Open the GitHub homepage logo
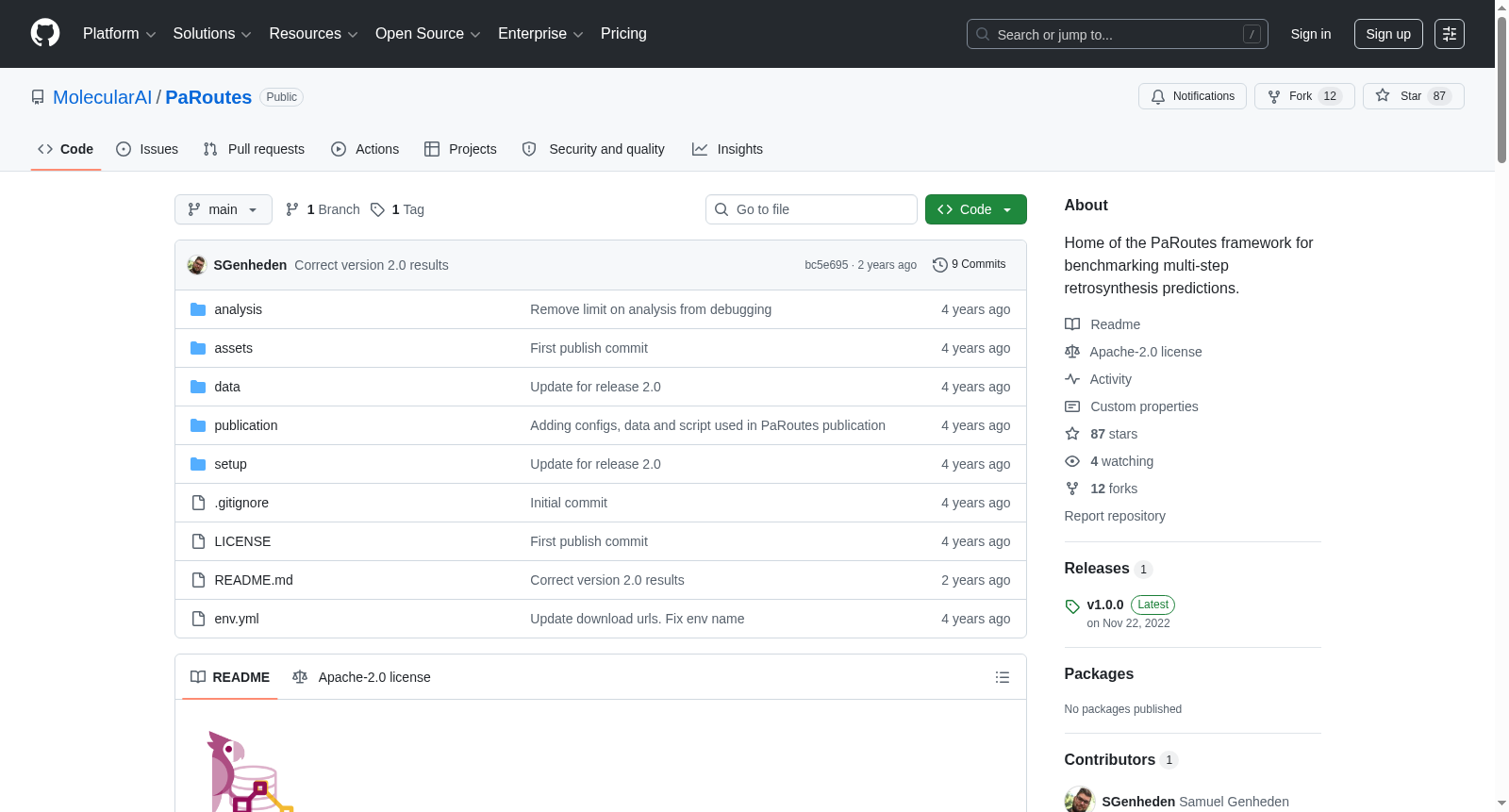Image resolution: width=1509 pixels, height=812 pixels. (x=45, y=34)
